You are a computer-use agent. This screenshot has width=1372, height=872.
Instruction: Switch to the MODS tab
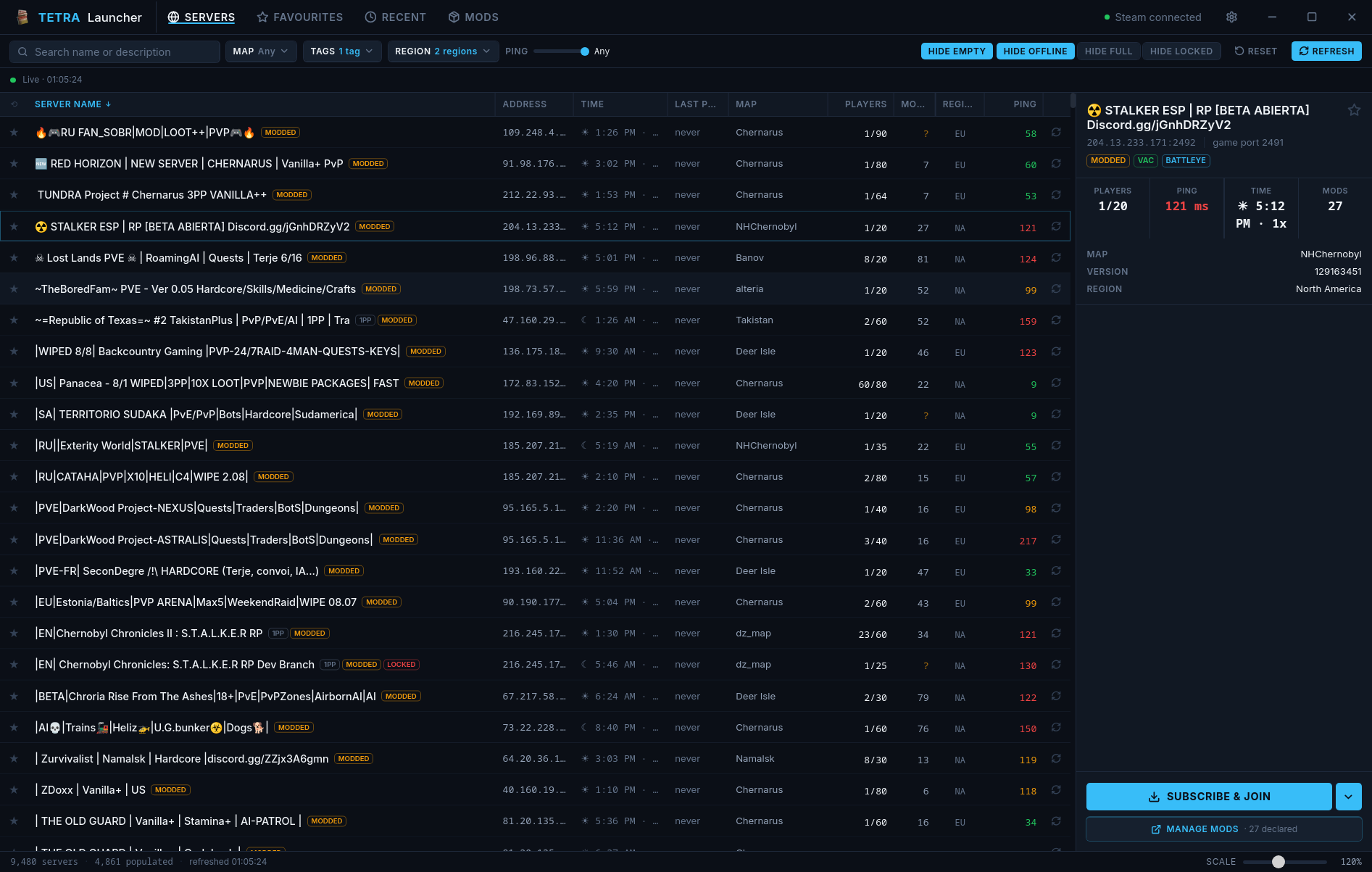[473, 17]
